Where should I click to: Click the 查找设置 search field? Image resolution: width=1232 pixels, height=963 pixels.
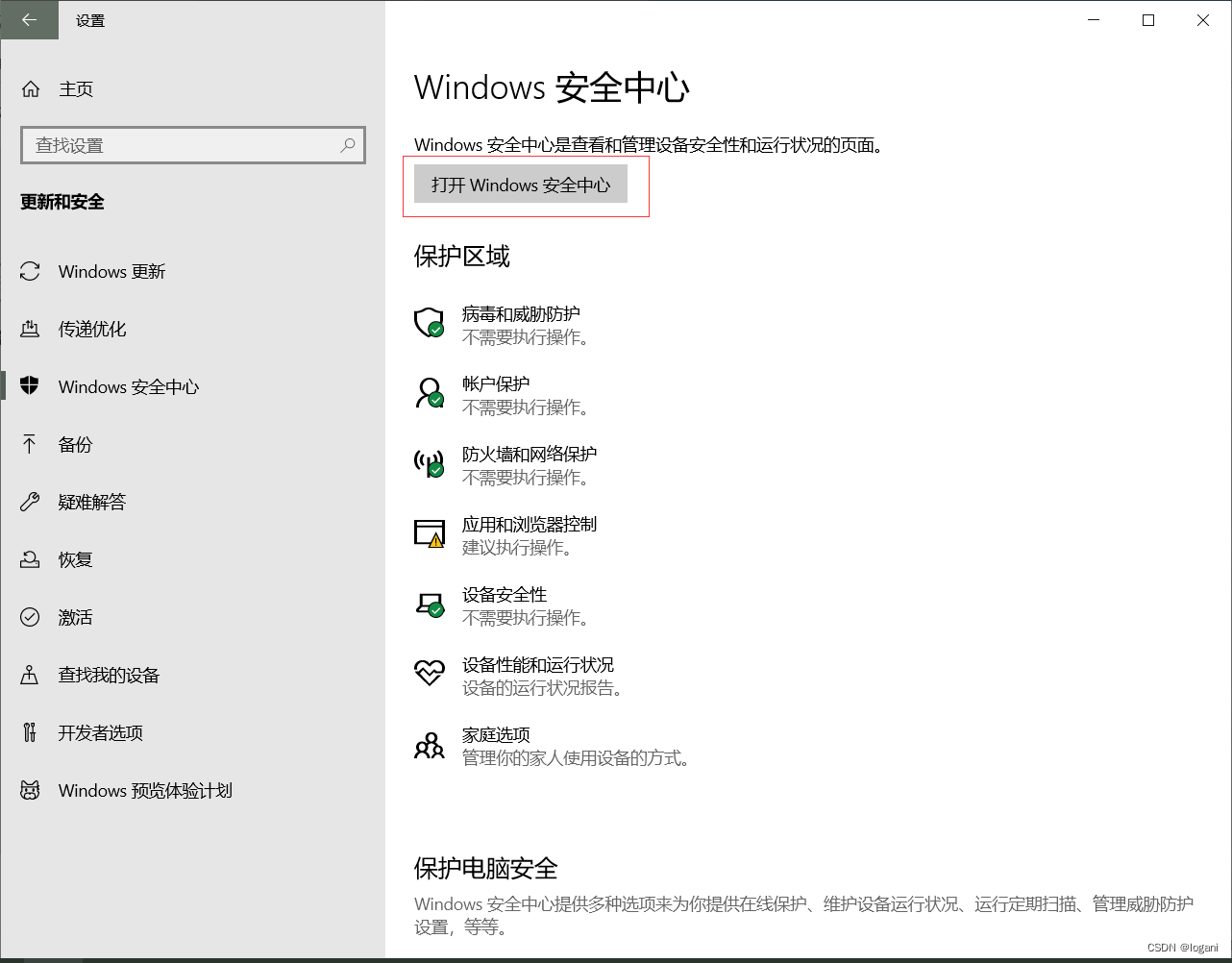[x=193, y=145]
